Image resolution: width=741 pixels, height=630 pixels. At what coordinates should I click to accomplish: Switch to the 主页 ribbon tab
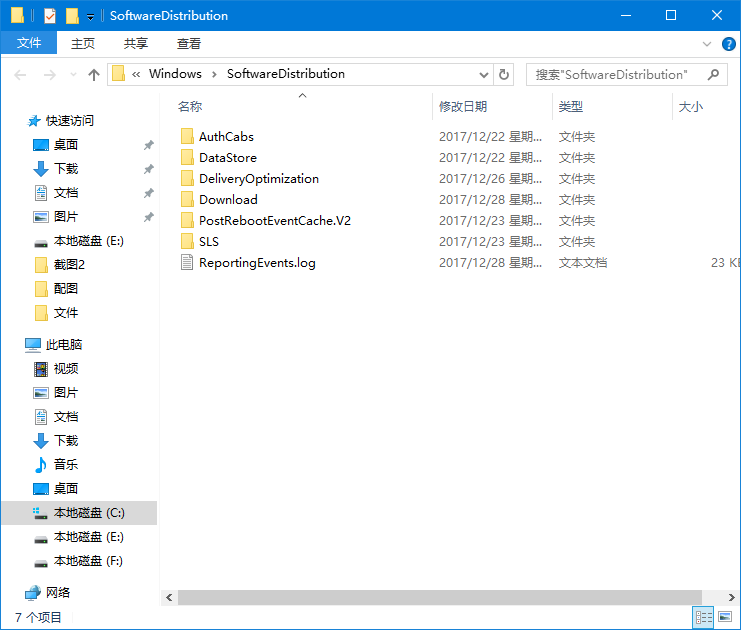tap(83, 43)
